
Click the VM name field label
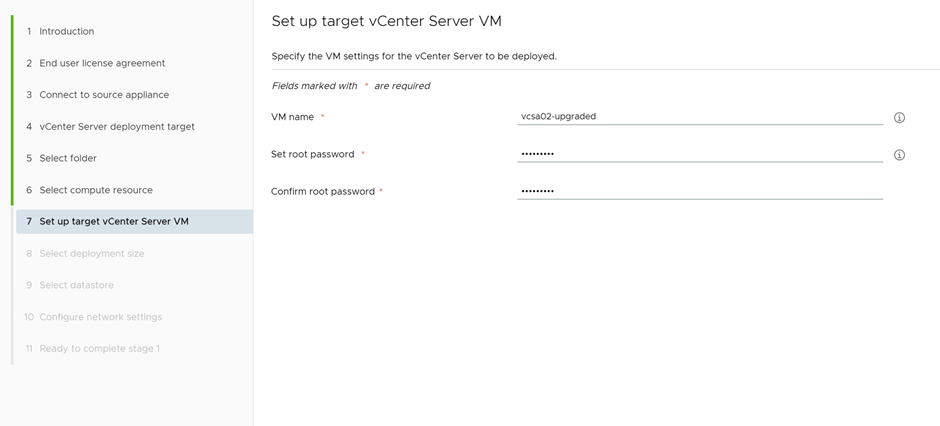tap(292, 117)
